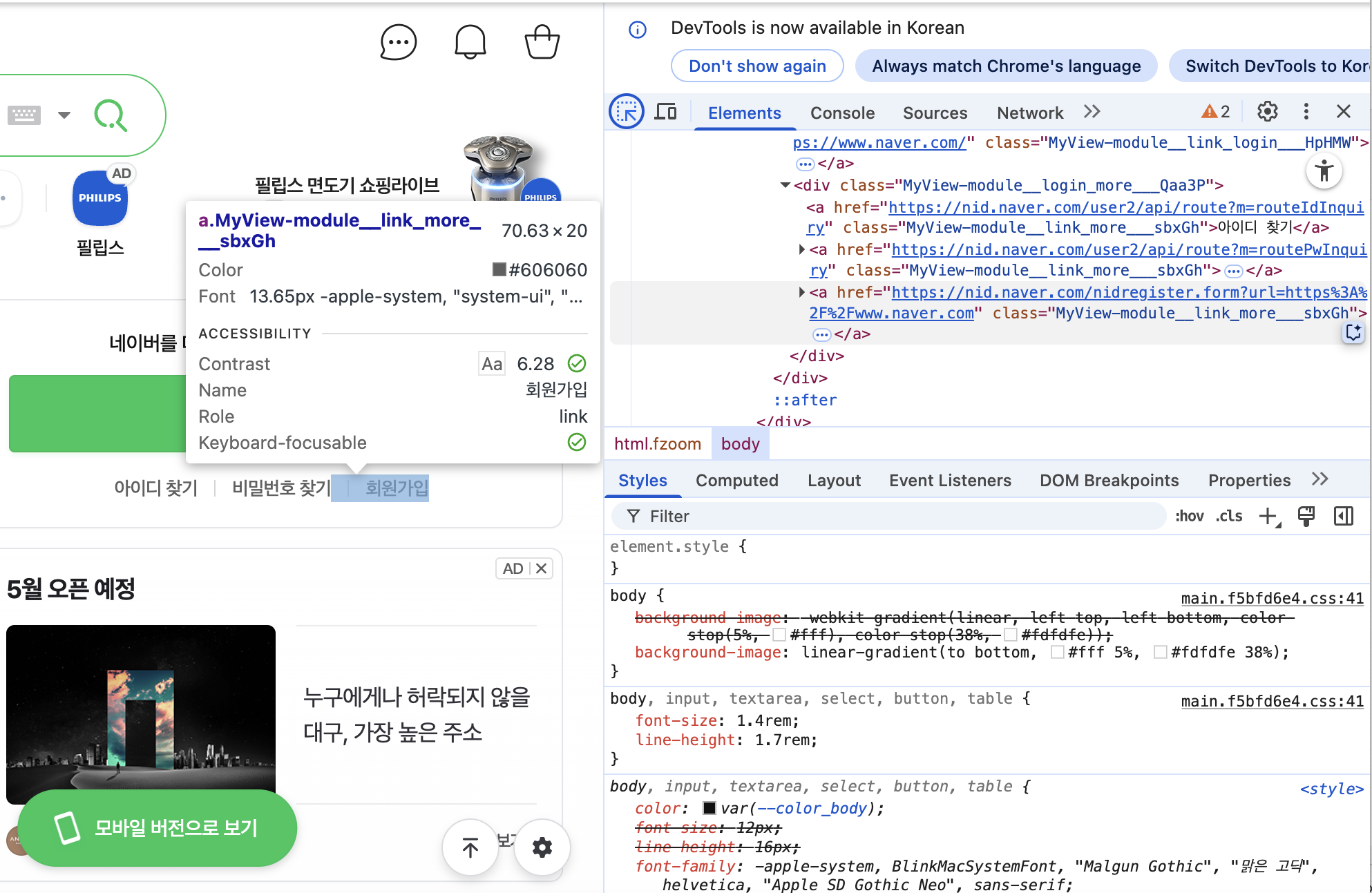Open DevTools settings gear

coord(1268,112)
